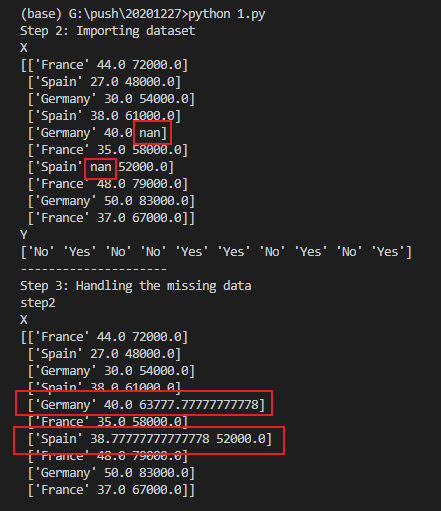
Task: Click the dashed separator line
Action: tap(94, 269)
